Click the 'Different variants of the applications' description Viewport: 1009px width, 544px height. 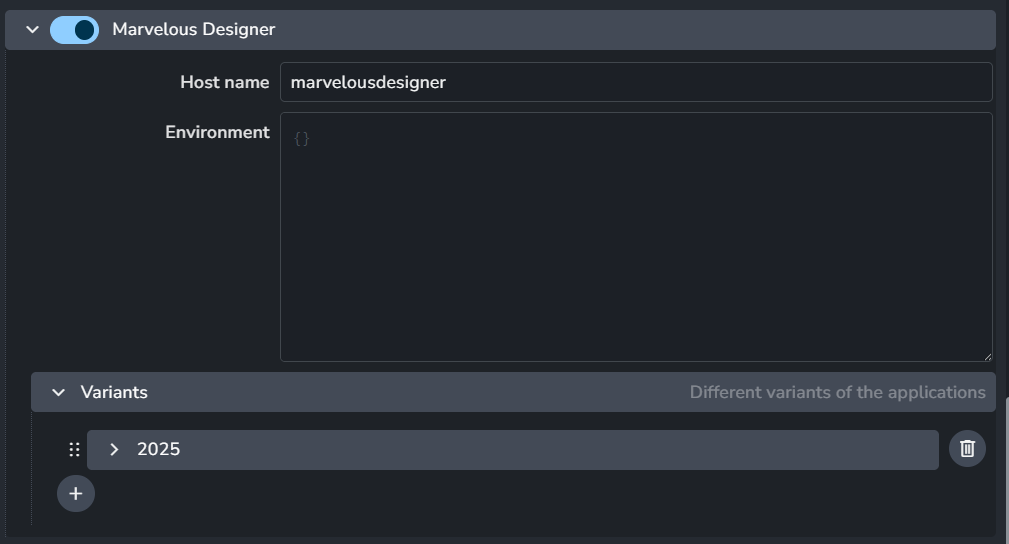click(x=837, y=392)
